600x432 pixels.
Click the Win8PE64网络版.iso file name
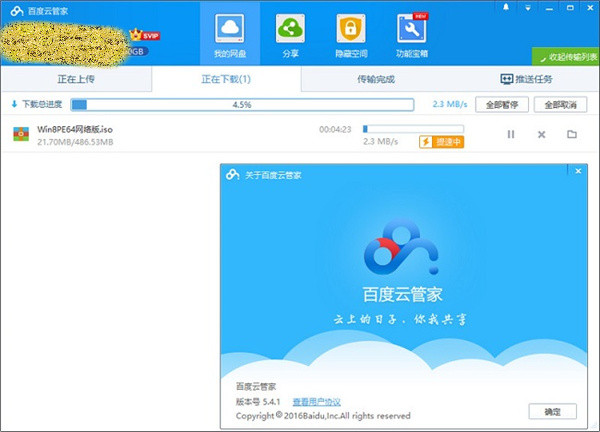tap(75, 129)
